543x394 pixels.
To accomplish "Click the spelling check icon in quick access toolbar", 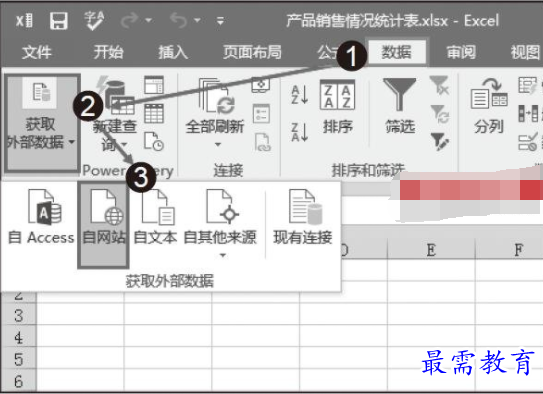I will click(94, 21).
